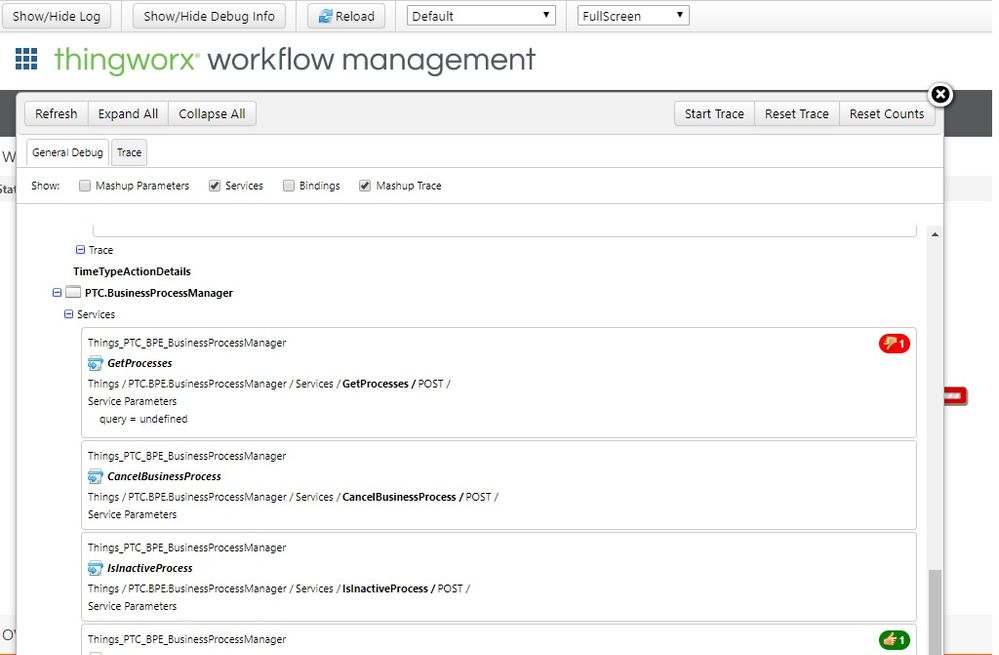Click Reset Counts

(x=887, y=113)
